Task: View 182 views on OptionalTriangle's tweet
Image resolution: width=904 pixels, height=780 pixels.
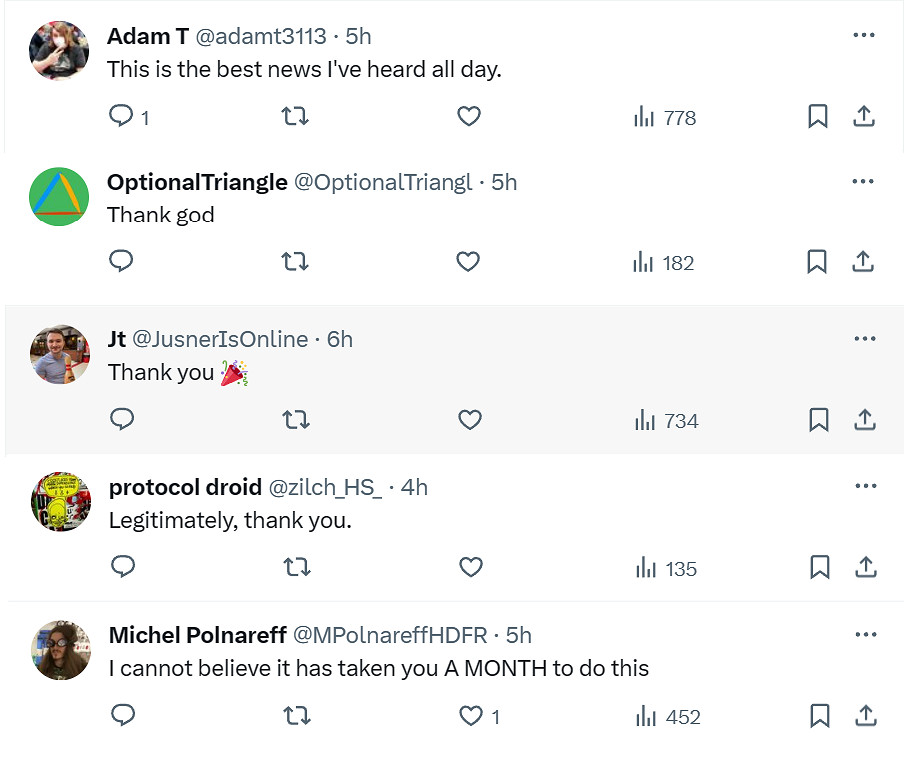Action: [x=664, y=262]
